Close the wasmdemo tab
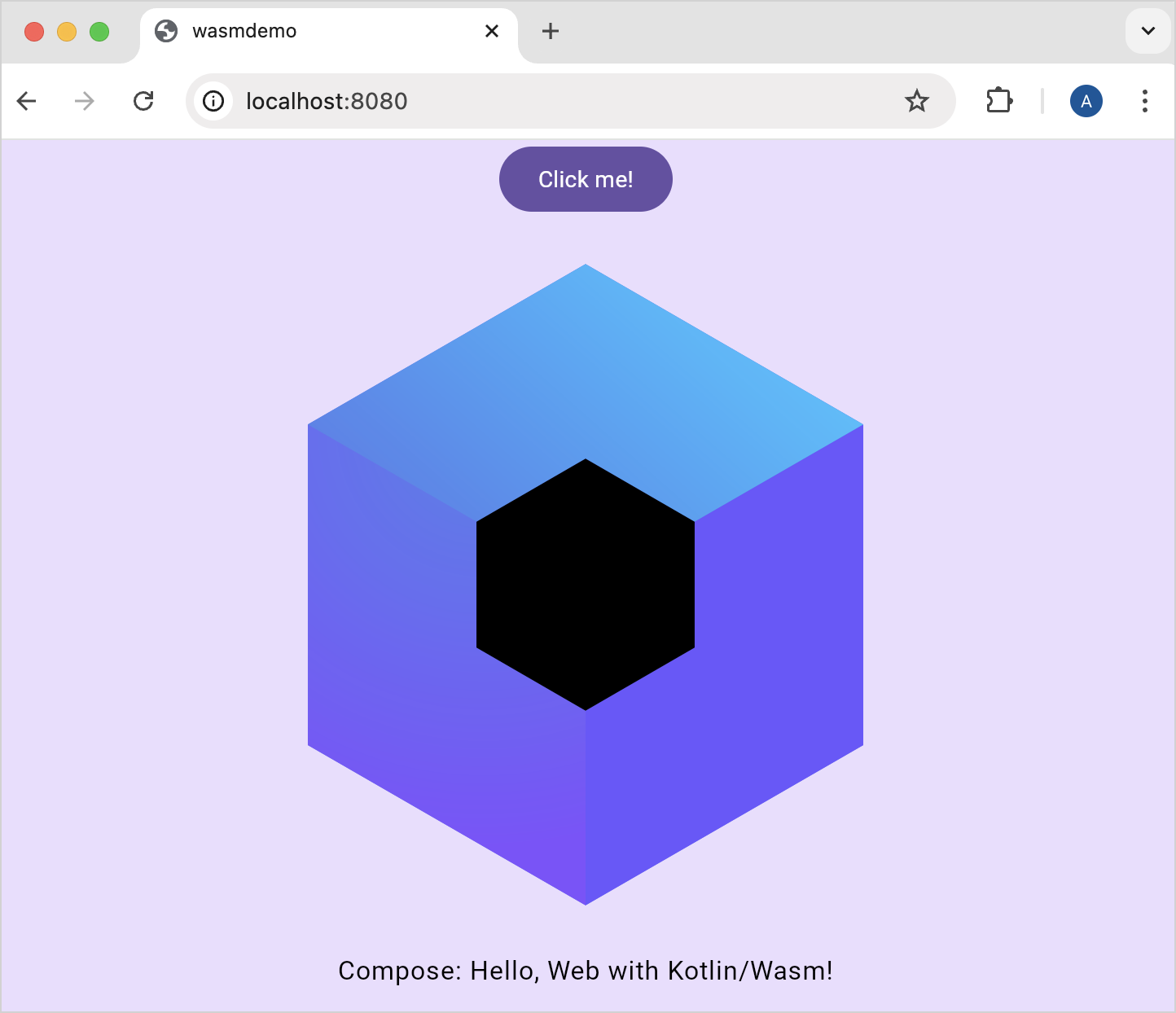Image resolution: width=1176 pixels, height=1013 pixels. coord(492,31)
